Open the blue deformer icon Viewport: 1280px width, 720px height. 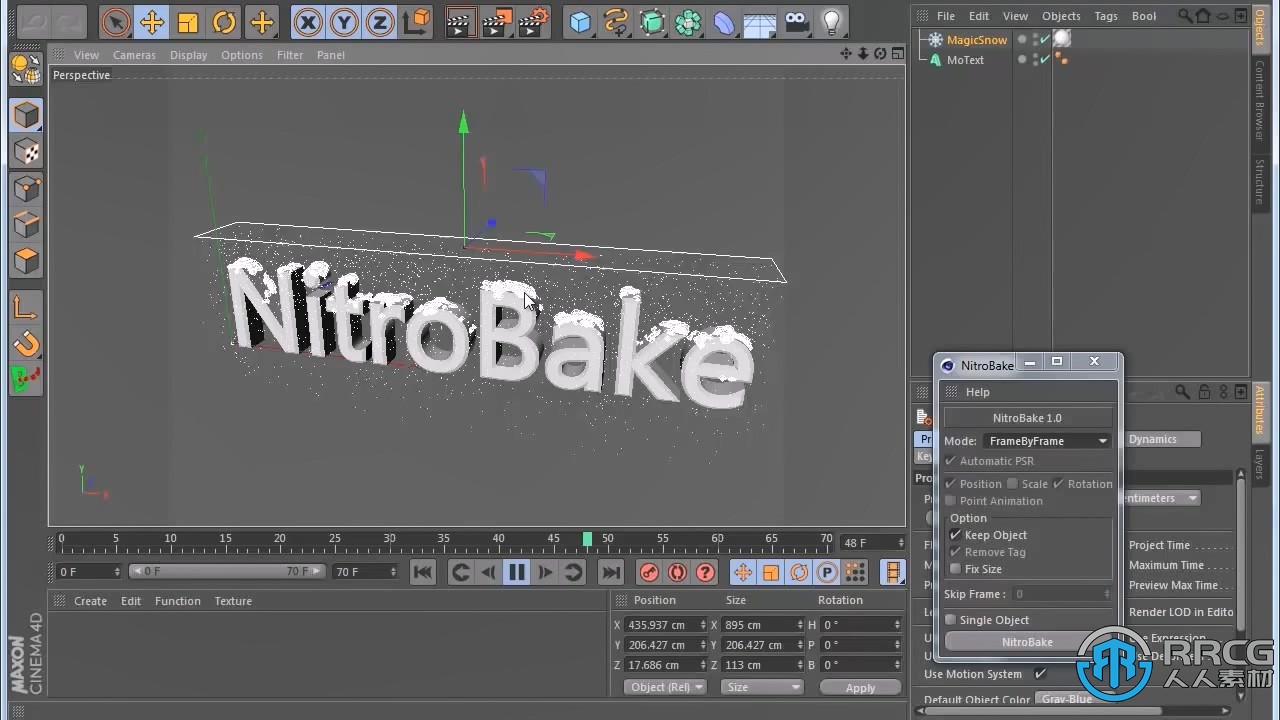coord(724,21)
